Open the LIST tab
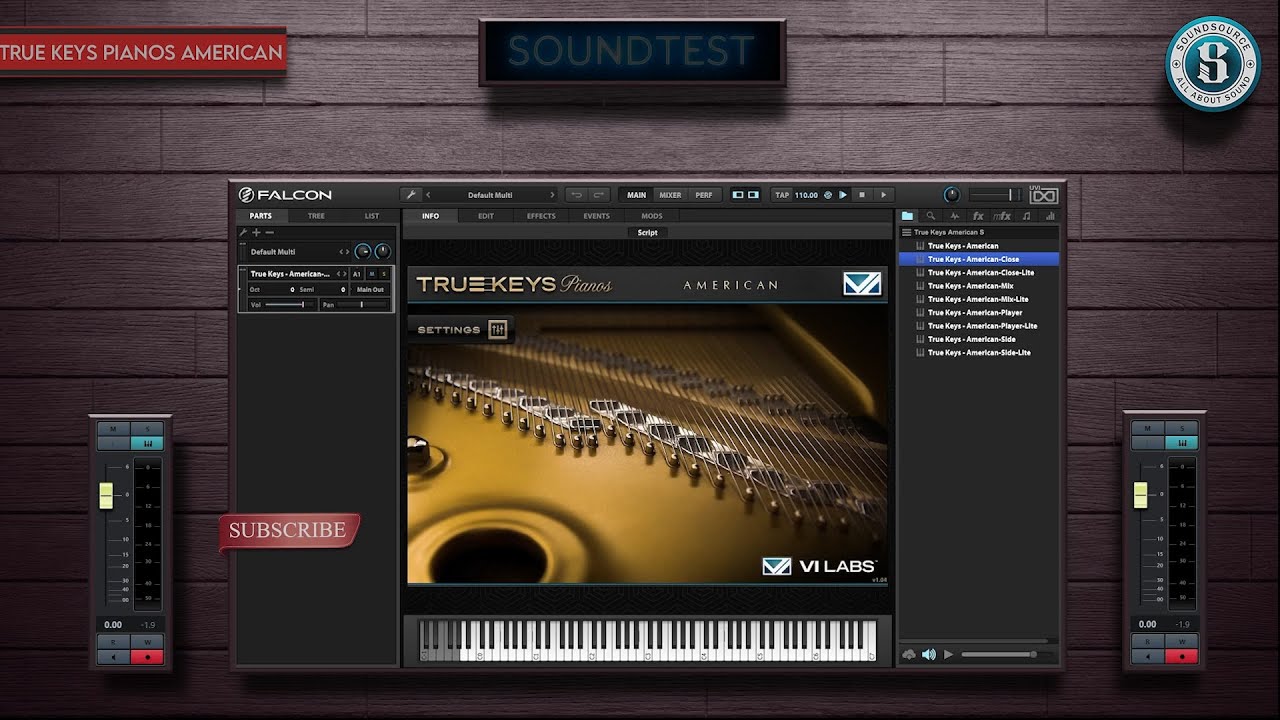The width and height of the screenshot is (1280, 720). (371, 216)
